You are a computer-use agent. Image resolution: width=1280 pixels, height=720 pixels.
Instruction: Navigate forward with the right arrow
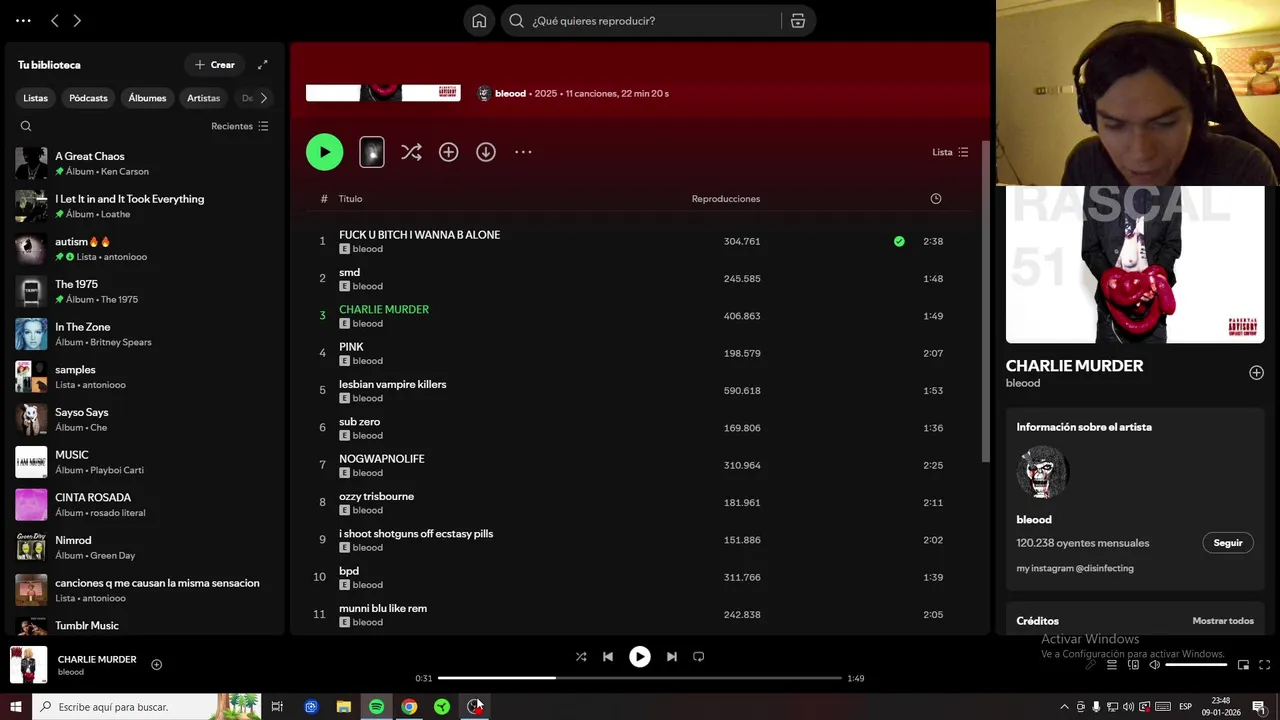[77, 21]
